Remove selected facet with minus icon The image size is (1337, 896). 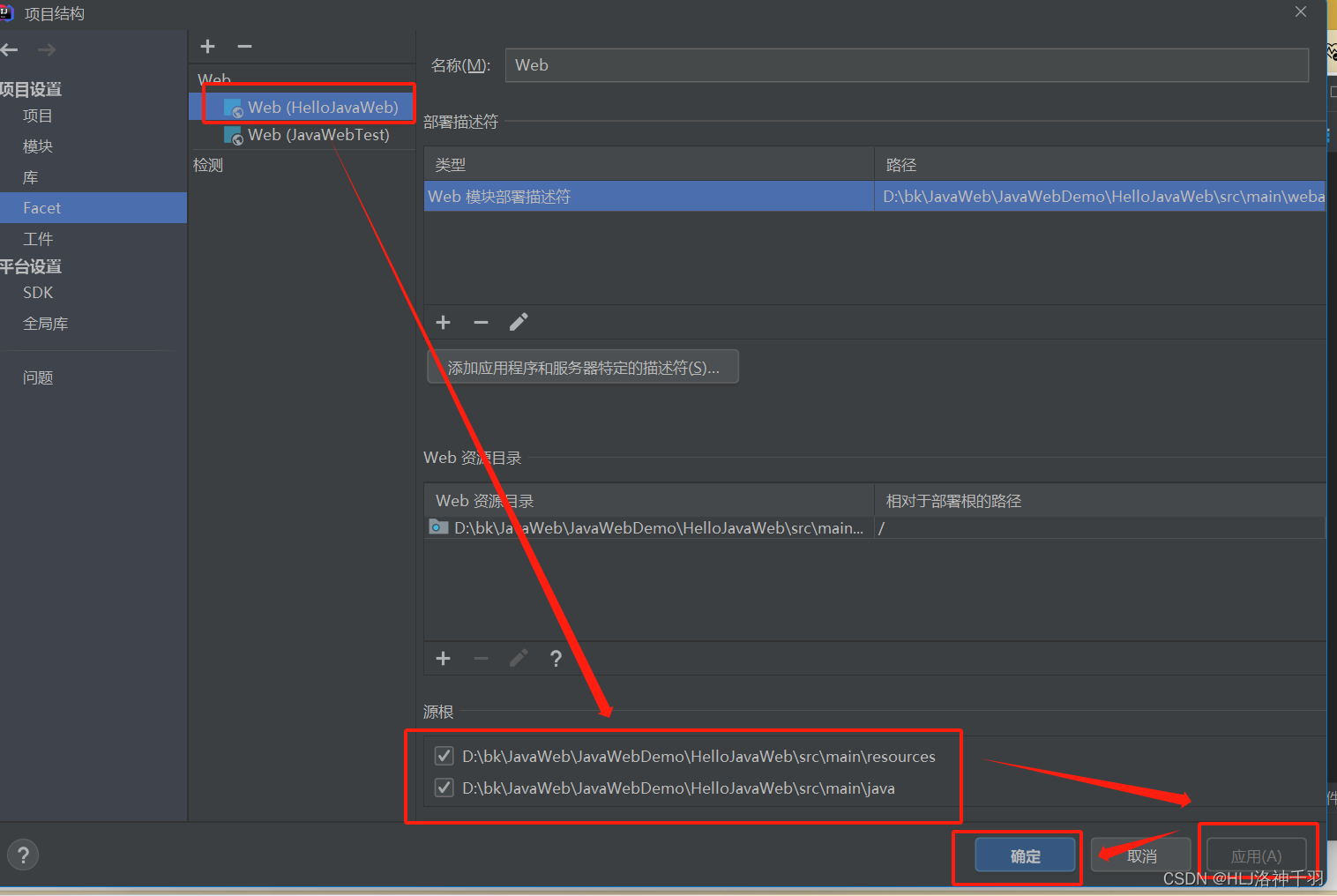coord(245,46)
